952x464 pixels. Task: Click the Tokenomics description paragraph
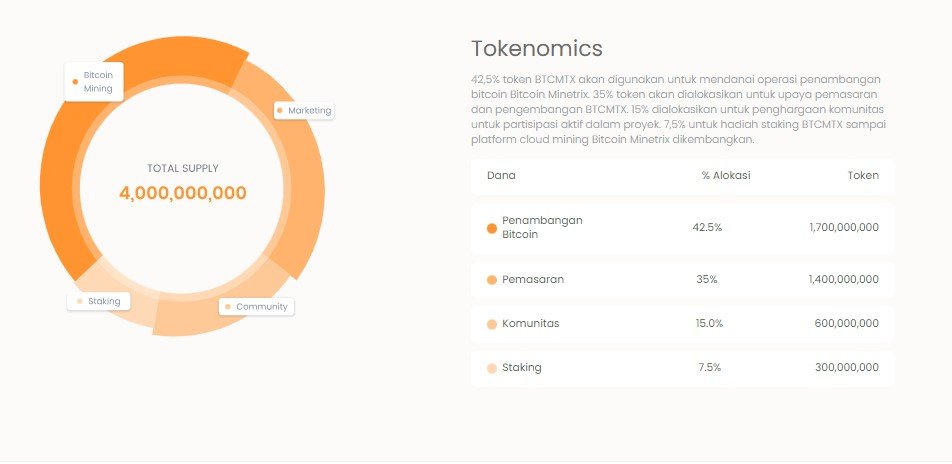pyautogui.click(x=678, y=109)
